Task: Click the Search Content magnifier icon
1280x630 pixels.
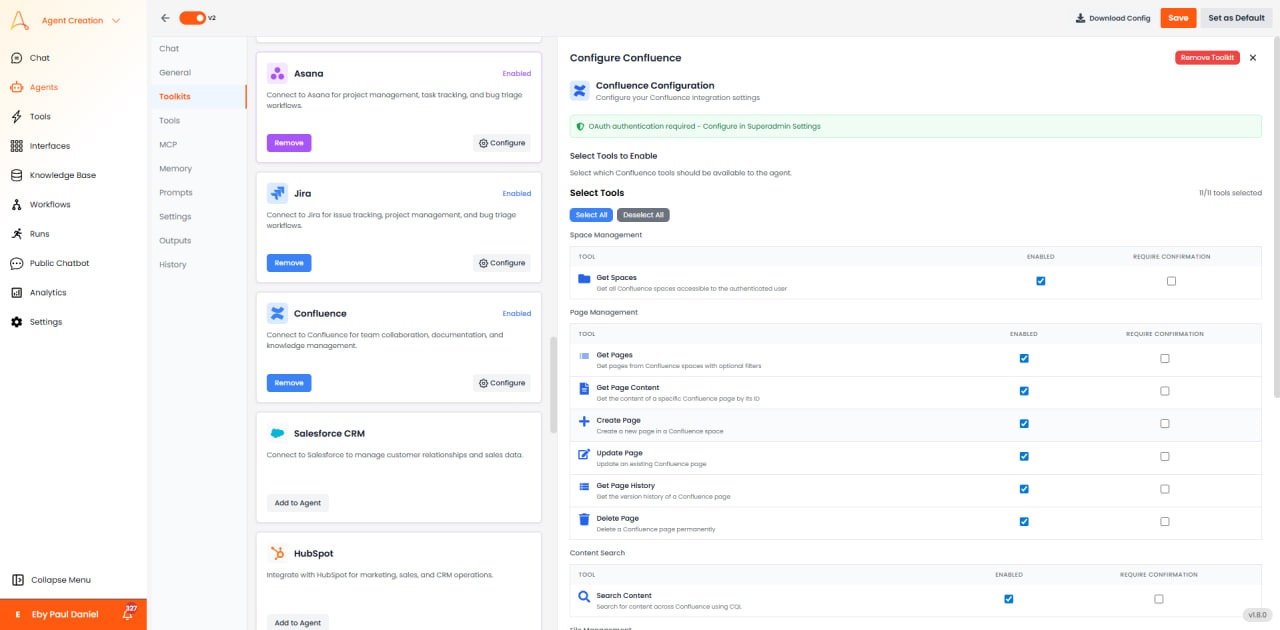Action: click(x=583, y=595)
